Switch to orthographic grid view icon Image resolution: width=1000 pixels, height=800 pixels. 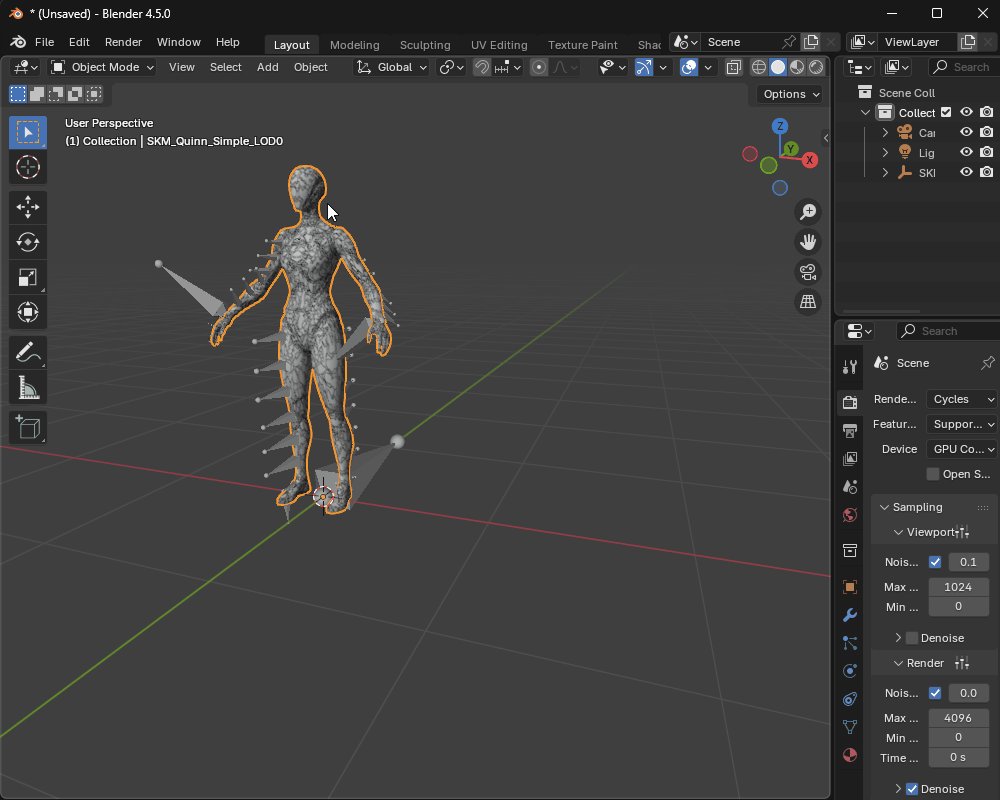[x=808, y=302]
